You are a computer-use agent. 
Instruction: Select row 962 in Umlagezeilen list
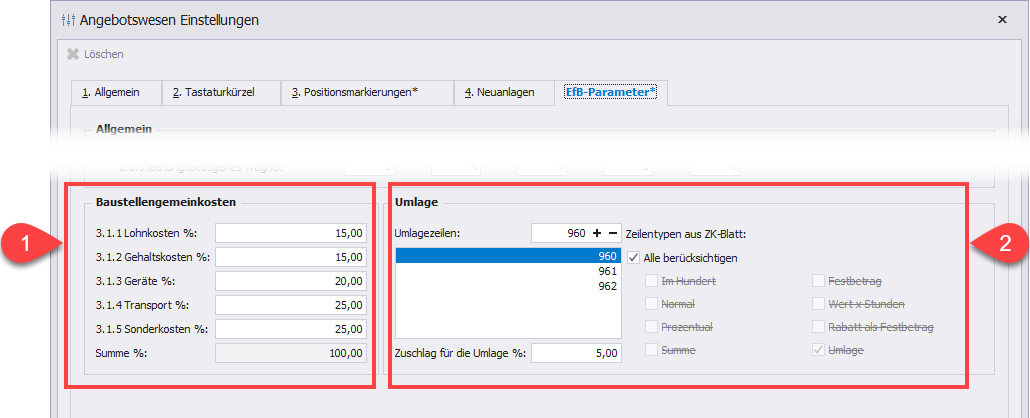pyautogui.click(x=508, y=286)
